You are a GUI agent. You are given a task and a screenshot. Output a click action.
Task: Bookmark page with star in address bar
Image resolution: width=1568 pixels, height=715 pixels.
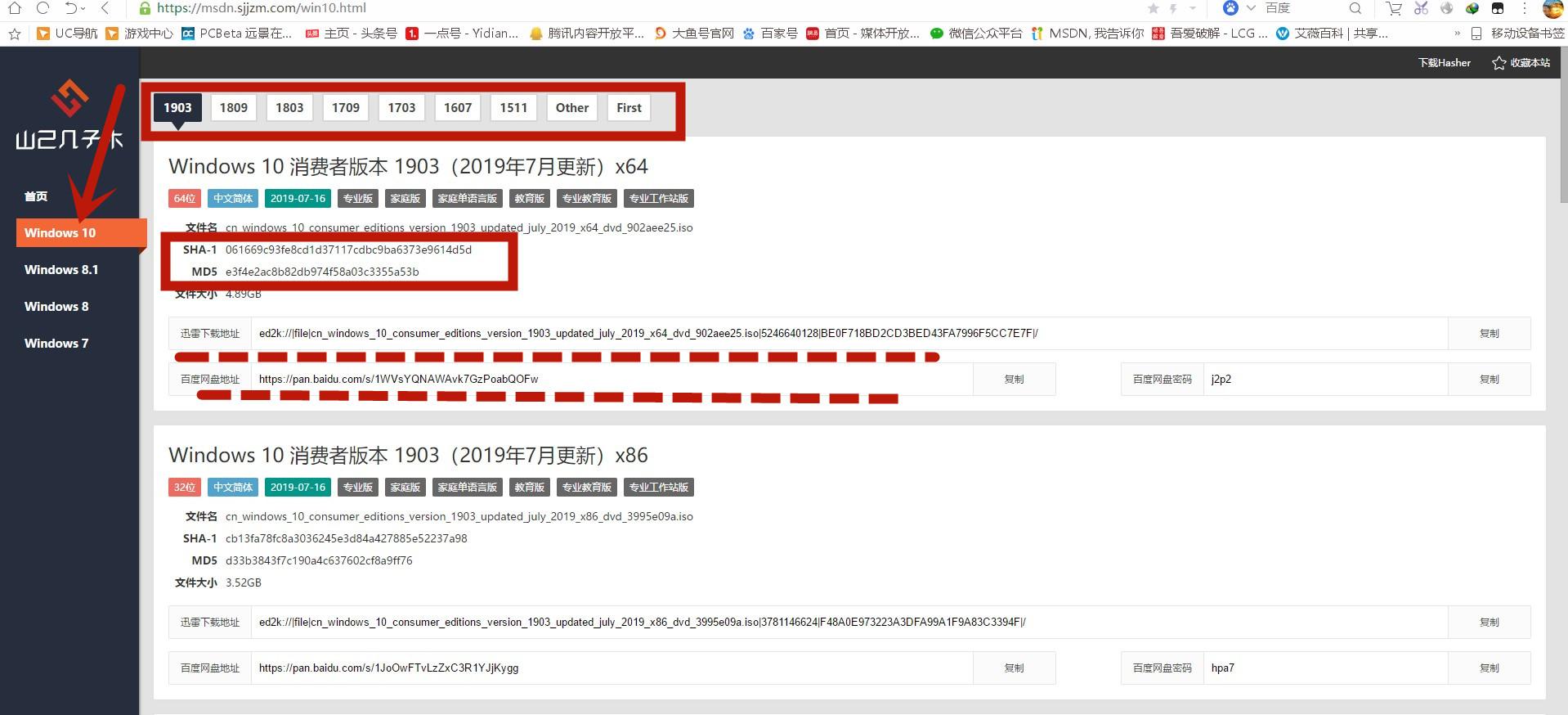tap(1153, 8)
